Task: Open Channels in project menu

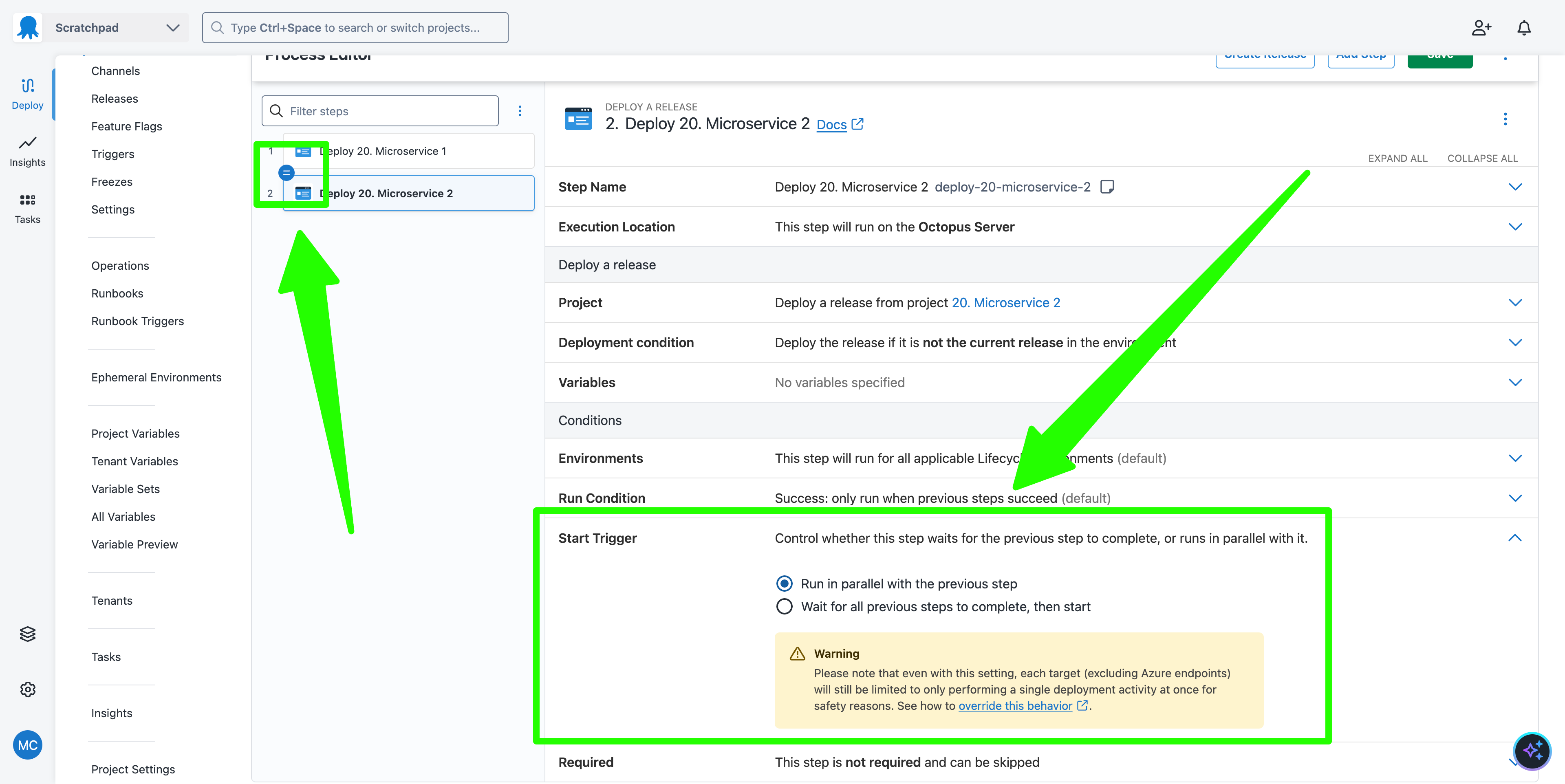Action: (115, 71)
